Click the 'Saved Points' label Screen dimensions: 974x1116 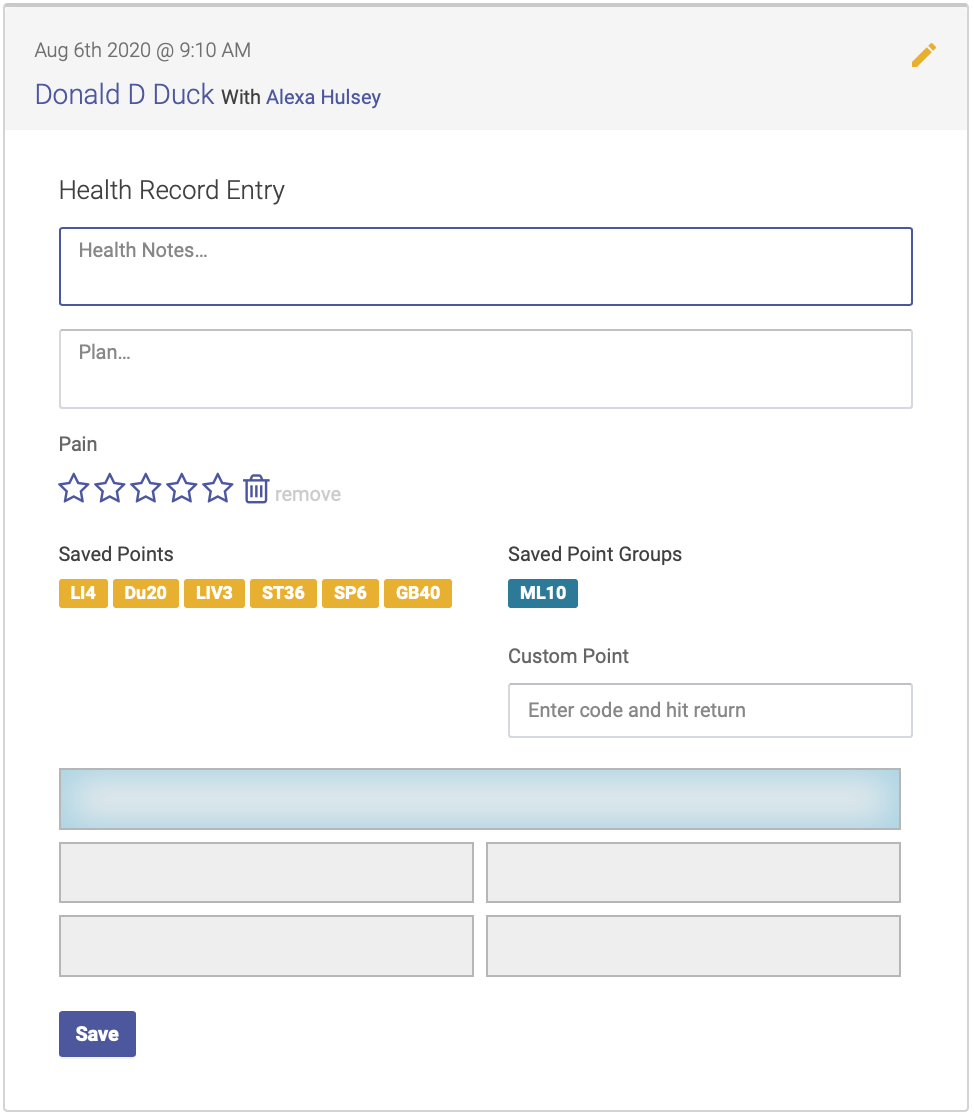[116, 554]
